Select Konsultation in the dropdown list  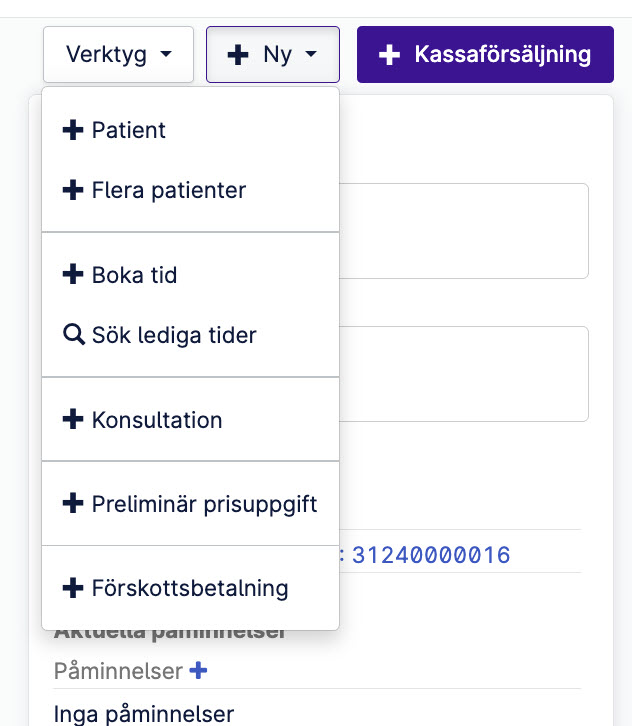pyautogui.click(x=190, y=419)
